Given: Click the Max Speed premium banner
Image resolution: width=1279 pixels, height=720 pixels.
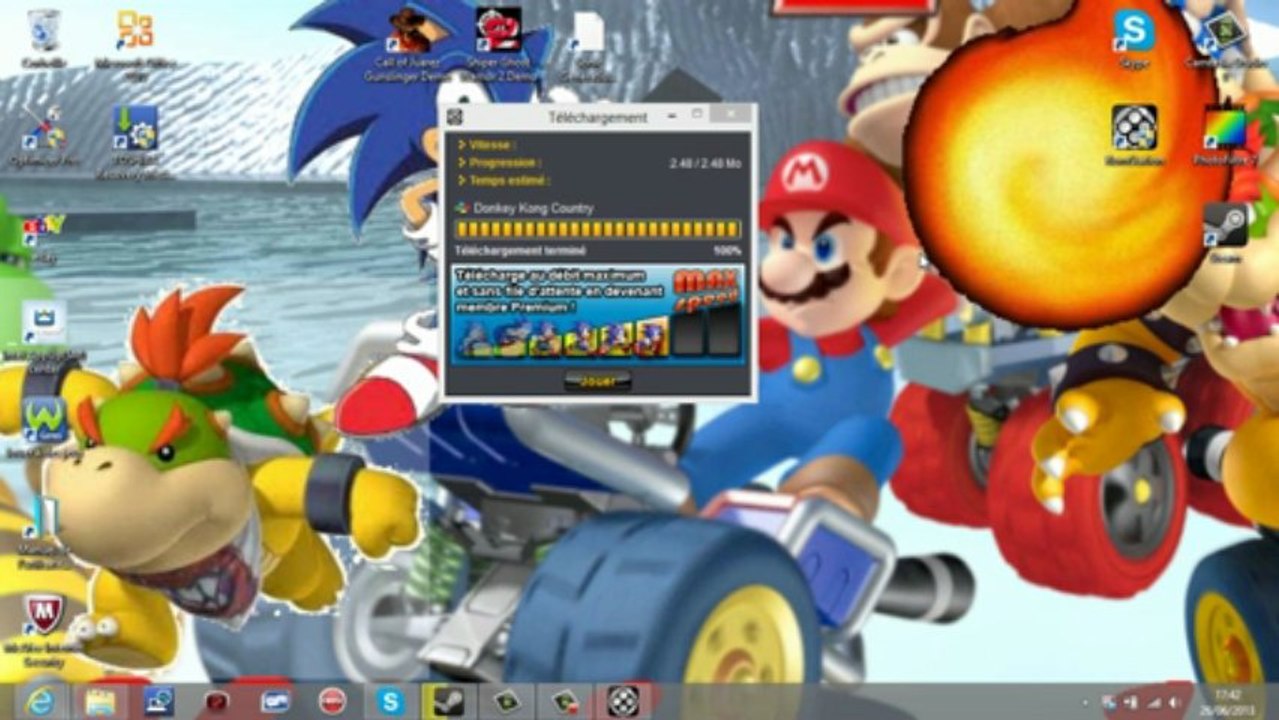Looking at the screenshot, I should [x=598, y=313].
